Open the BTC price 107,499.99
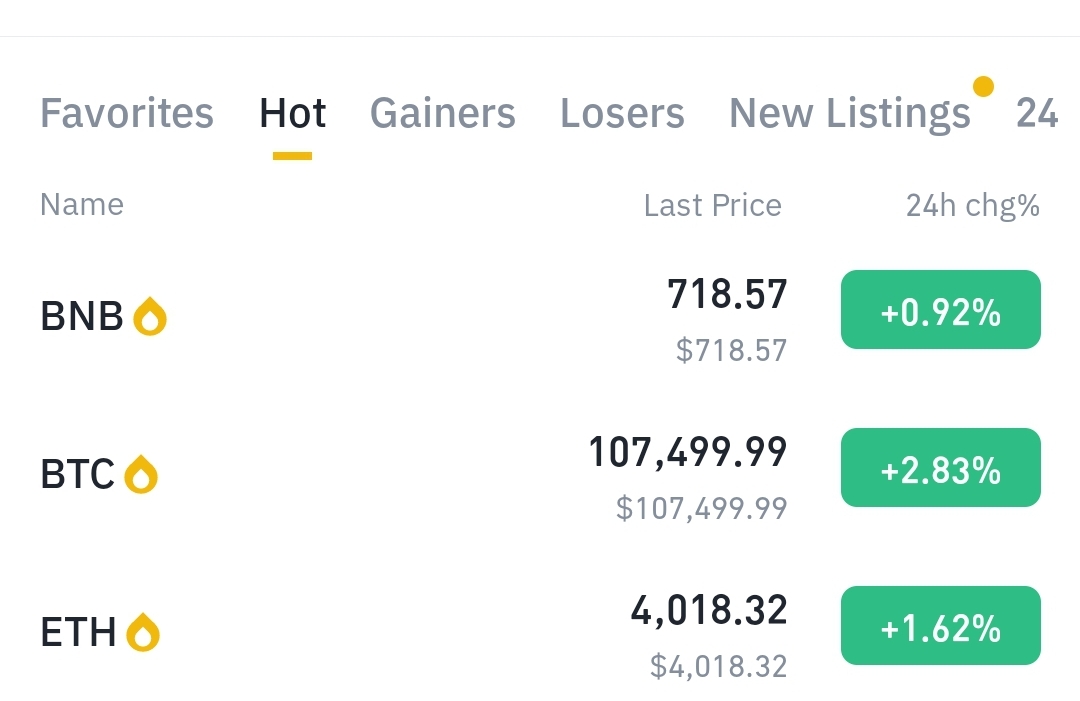Image resolution: width=1080 pixels, height=701 pixels. (688, 453)
